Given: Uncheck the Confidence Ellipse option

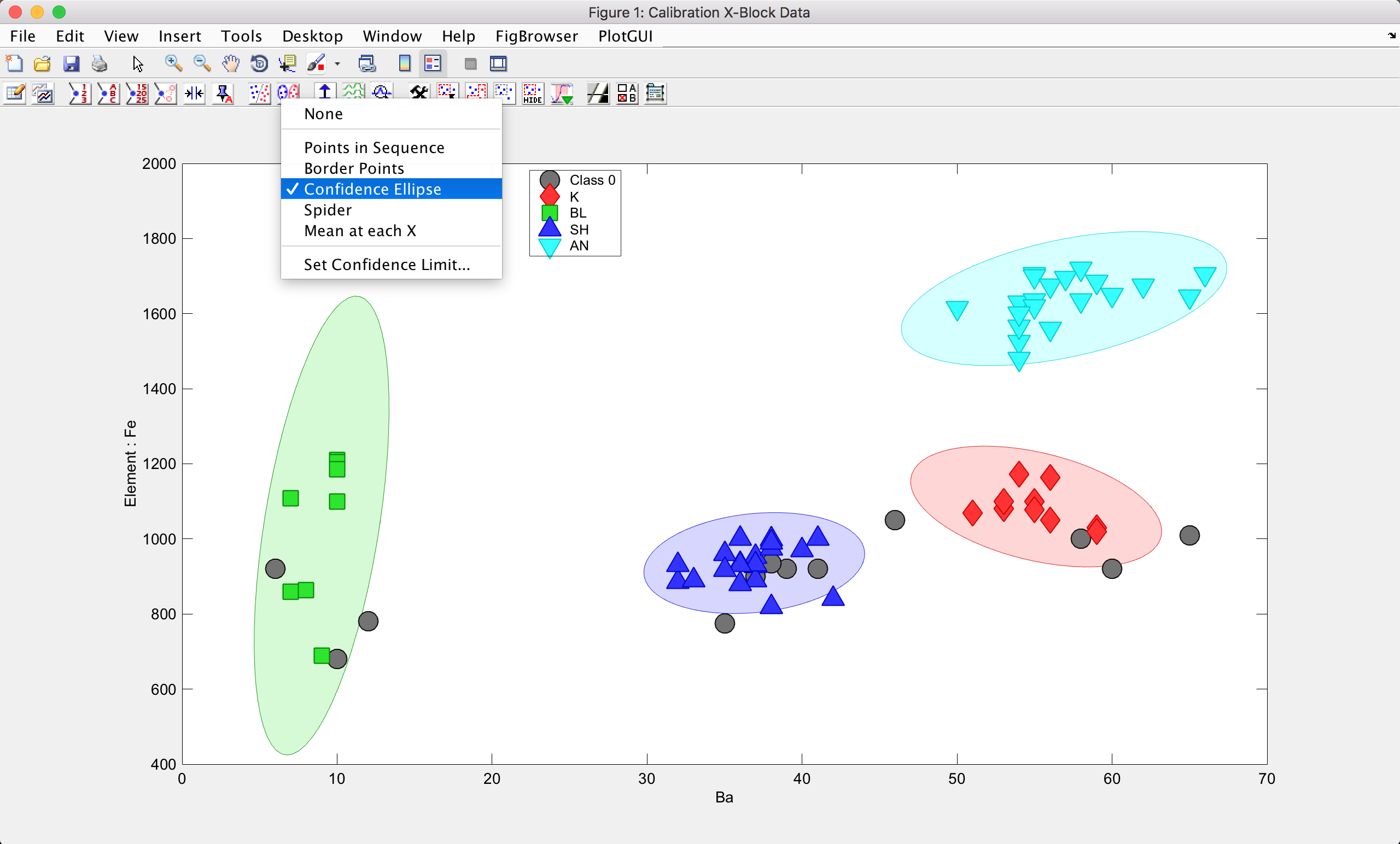Looking at the screenshot, I should coord(372,189).
